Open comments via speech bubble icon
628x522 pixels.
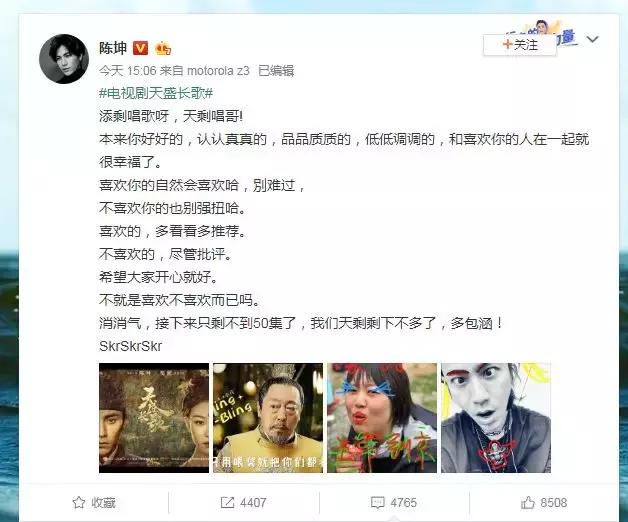(377, 502)
